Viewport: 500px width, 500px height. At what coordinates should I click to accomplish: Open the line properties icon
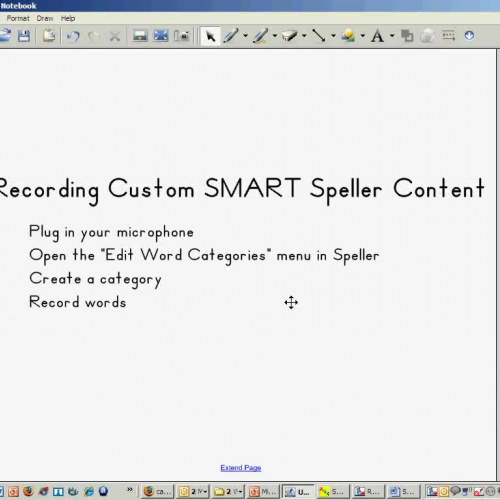pyautogui.click(x=448, y=35)
